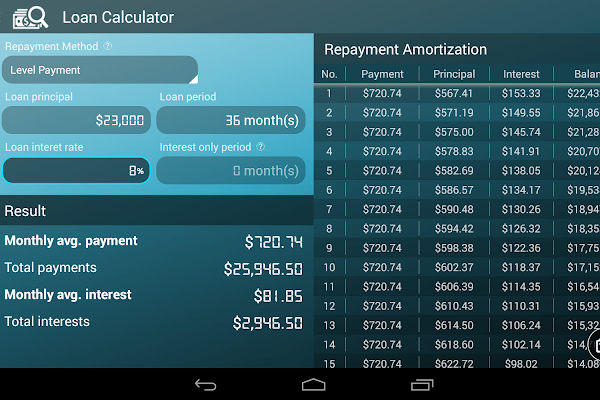Screen dimensions: 600x400
Task: Tap the Android back navigation button
Action: (x=205, y=385)
